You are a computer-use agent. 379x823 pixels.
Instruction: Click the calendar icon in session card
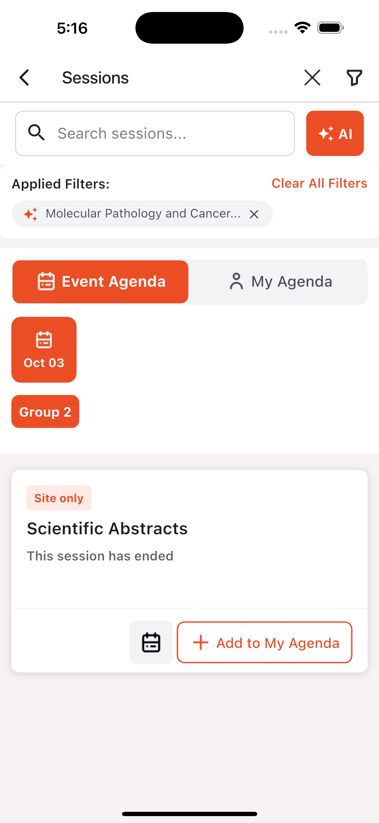[x=151, y=642]
